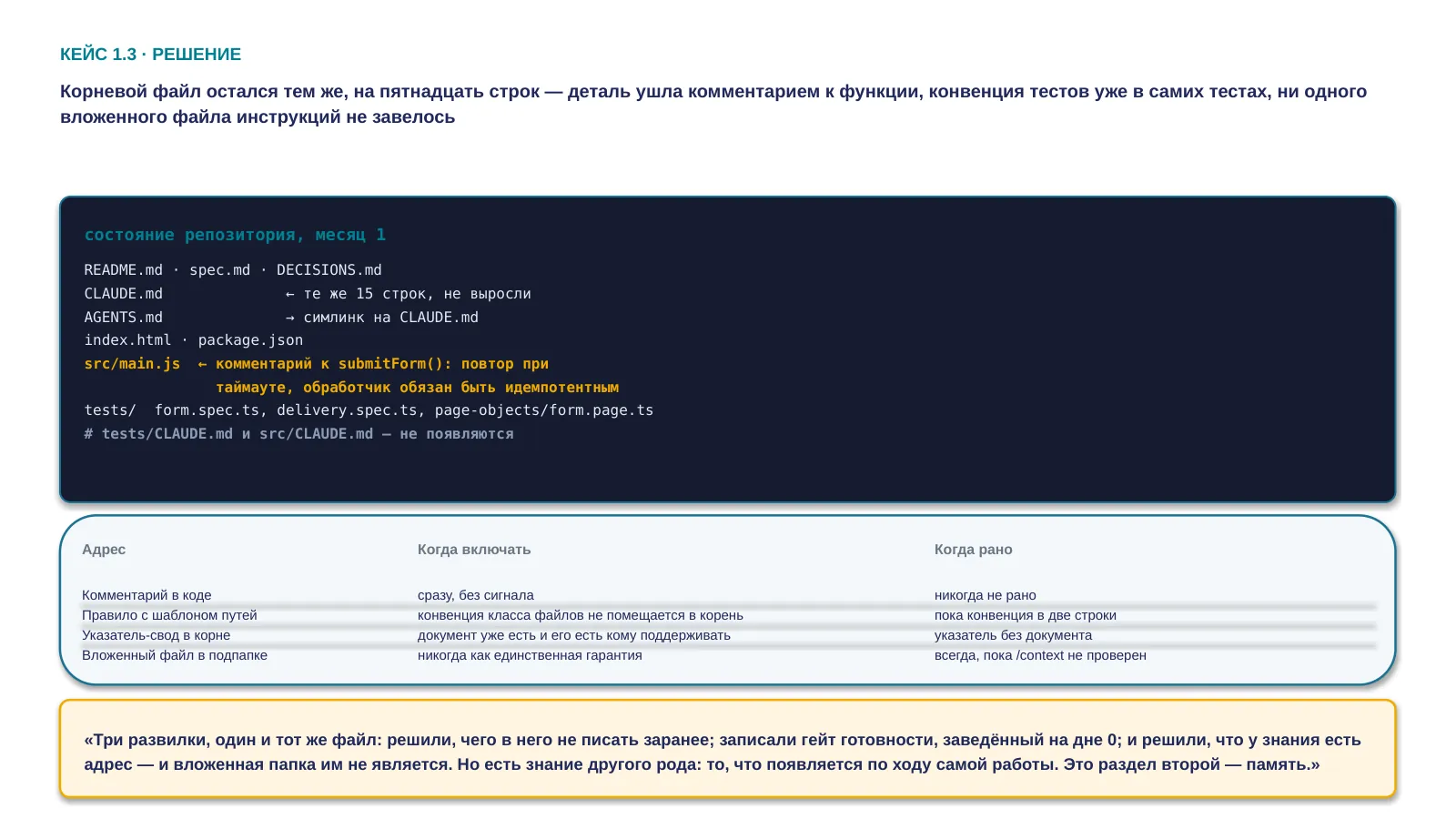Select the cell "сразу, без сигнала"
The height and width of the screenshot is (819, 1456).
pyautogui.click(x=476, y=595)
